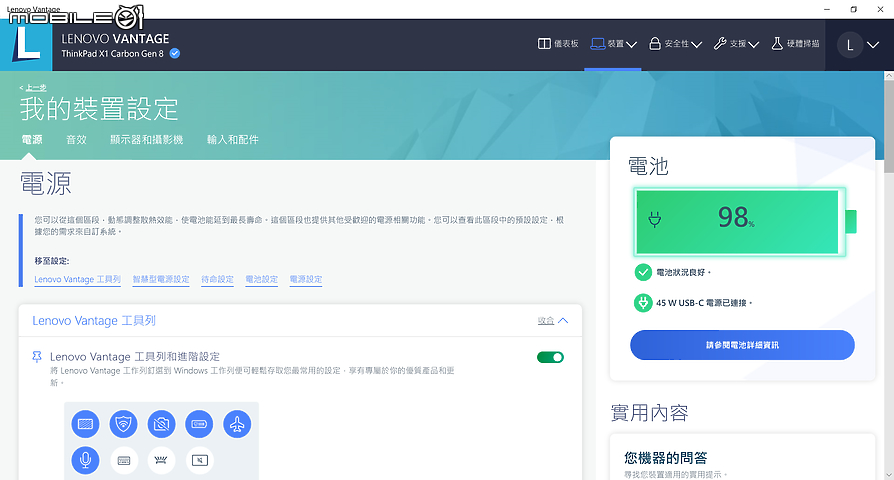This screenshot has height=480, width=894.
Task: Expand the 安全性 menu chevron
Action: tap(696, 44)
